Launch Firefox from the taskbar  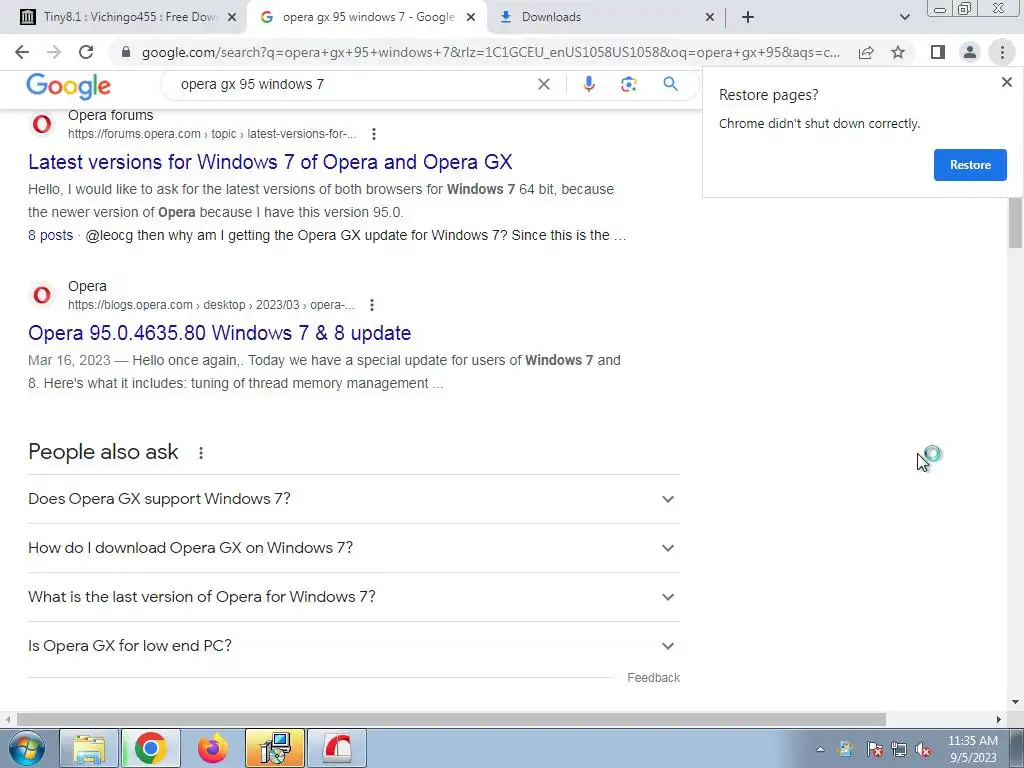point(212,748)
